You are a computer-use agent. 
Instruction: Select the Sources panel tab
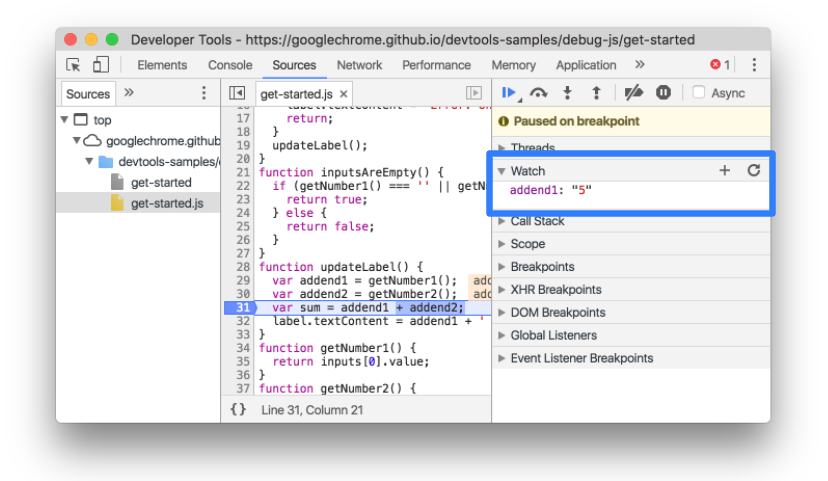pyautogui.click(x=294, y=65)
